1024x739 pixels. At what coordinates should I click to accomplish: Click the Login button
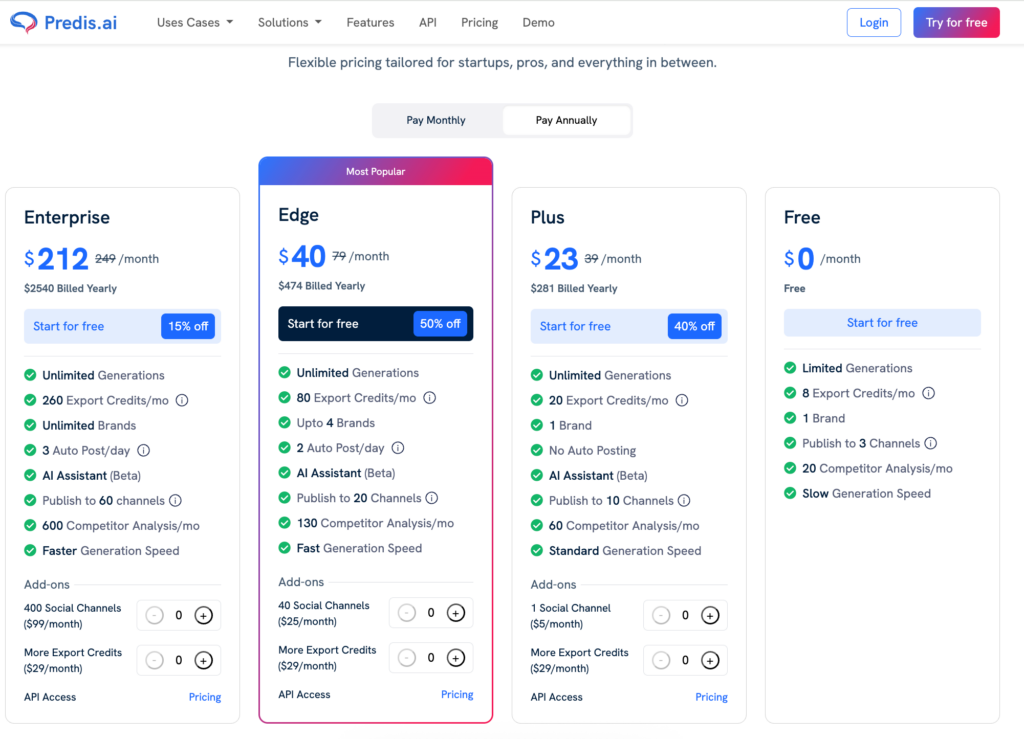pos(873,23)
